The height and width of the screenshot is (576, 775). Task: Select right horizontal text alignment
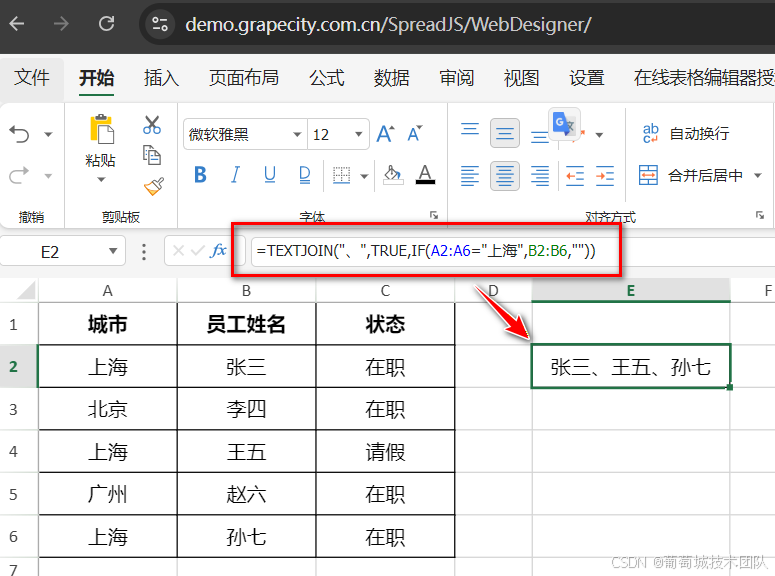[540, 176]
